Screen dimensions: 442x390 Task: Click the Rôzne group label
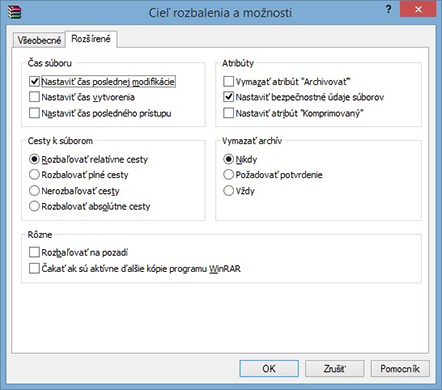coord(40,234)
